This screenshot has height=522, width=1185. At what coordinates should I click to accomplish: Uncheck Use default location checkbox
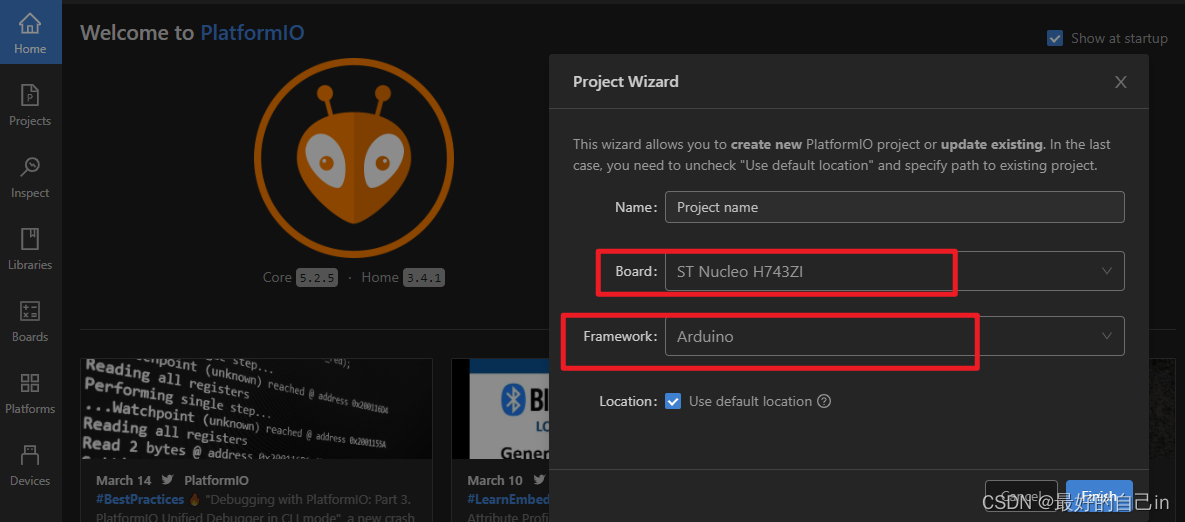(673, 401)
